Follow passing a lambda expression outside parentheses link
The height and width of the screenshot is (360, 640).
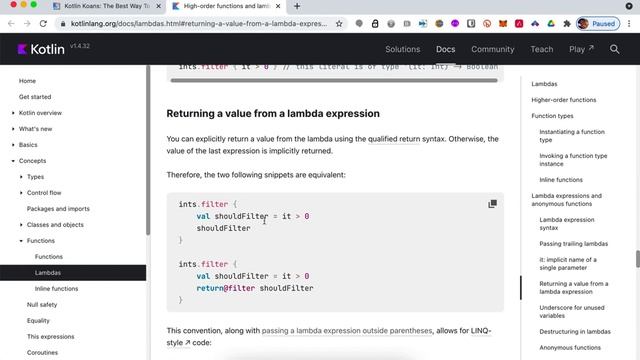[347, 330]
